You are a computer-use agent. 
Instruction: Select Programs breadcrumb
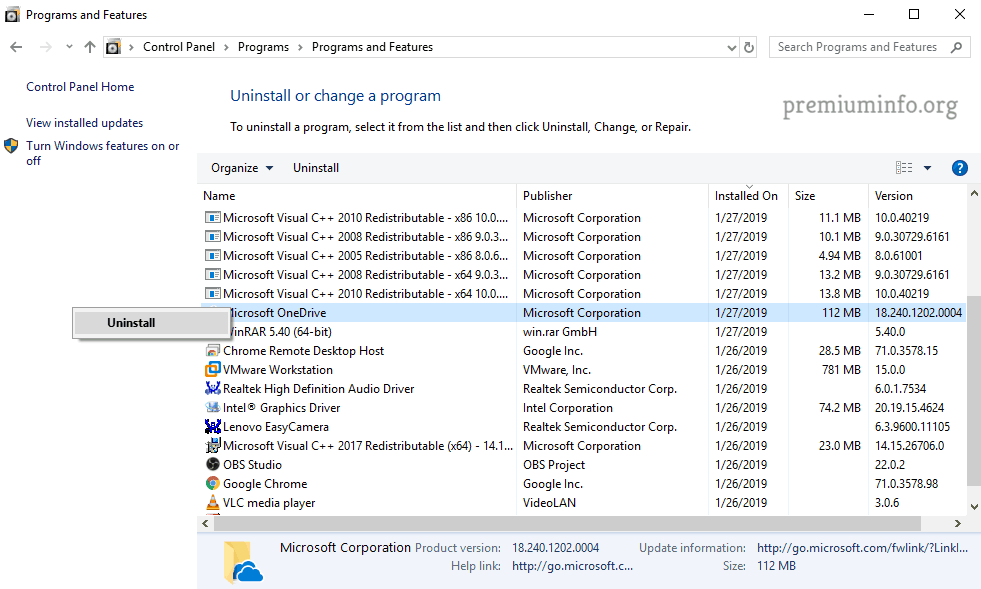(x=263, y=47)
